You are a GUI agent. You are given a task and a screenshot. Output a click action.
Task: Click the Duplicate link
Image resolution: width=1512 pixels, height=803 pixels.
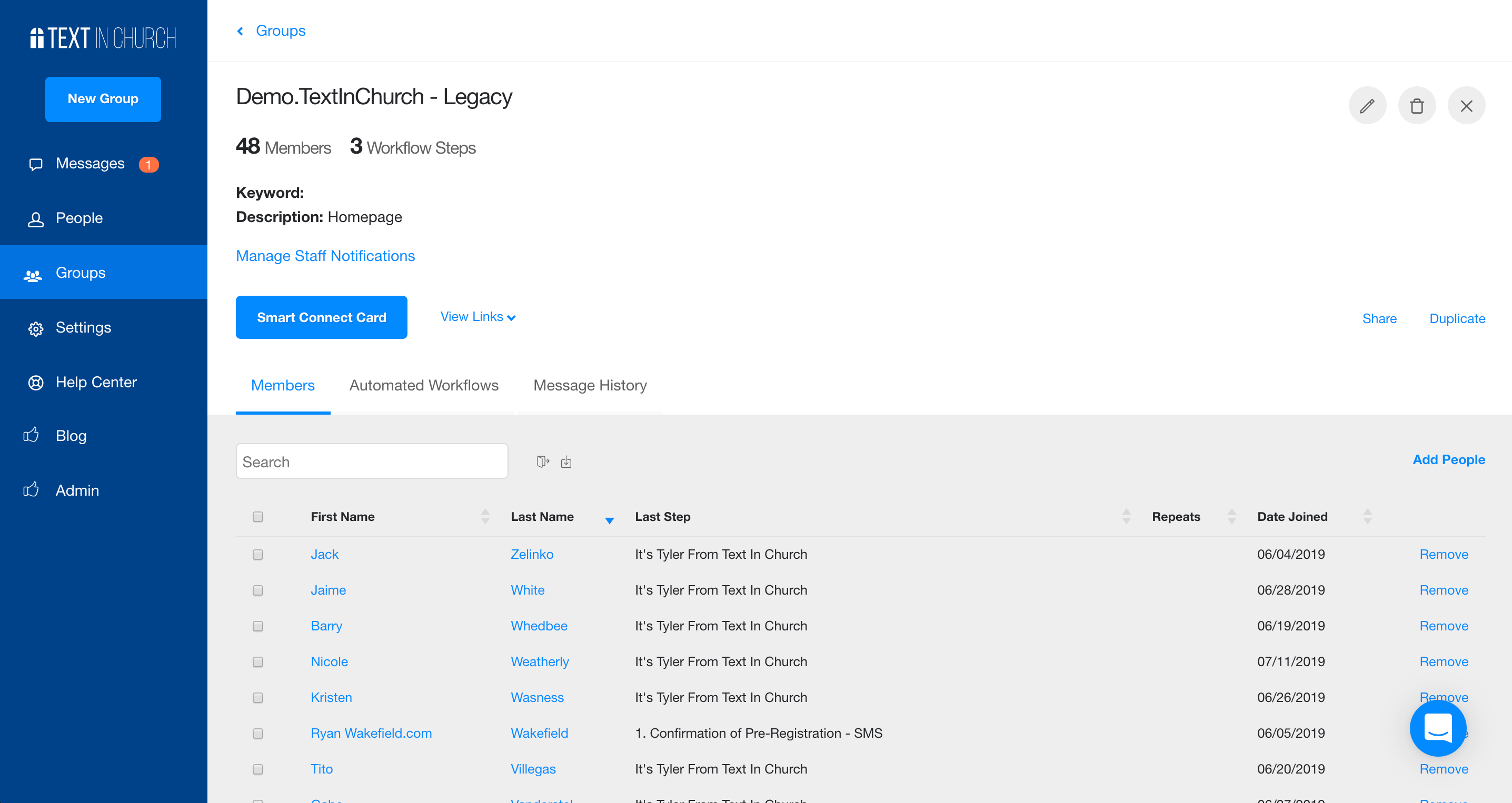pyautogui.click(x=1457, y=318)
